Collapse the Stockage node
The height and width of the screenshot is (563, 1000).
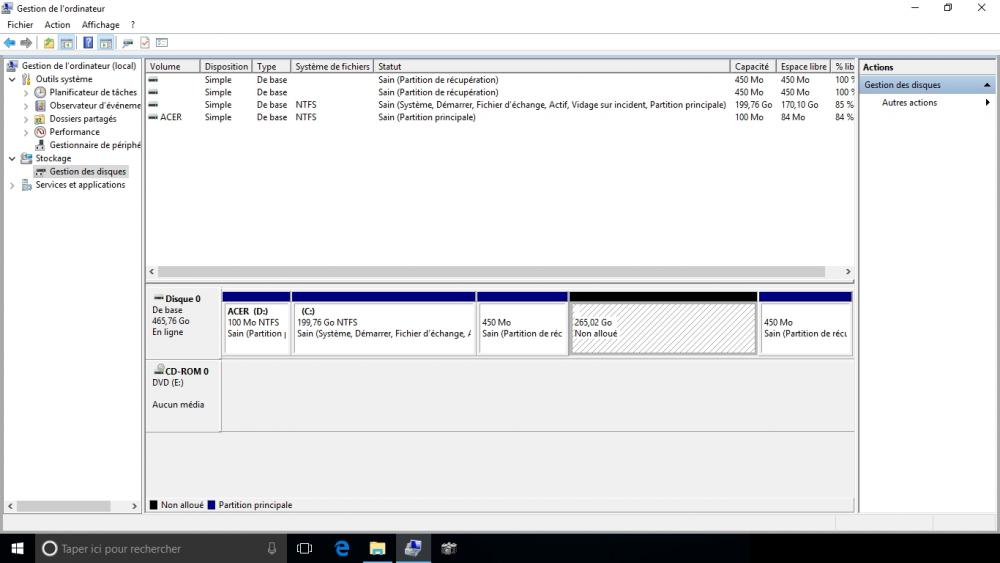click(x=12, y=158)
